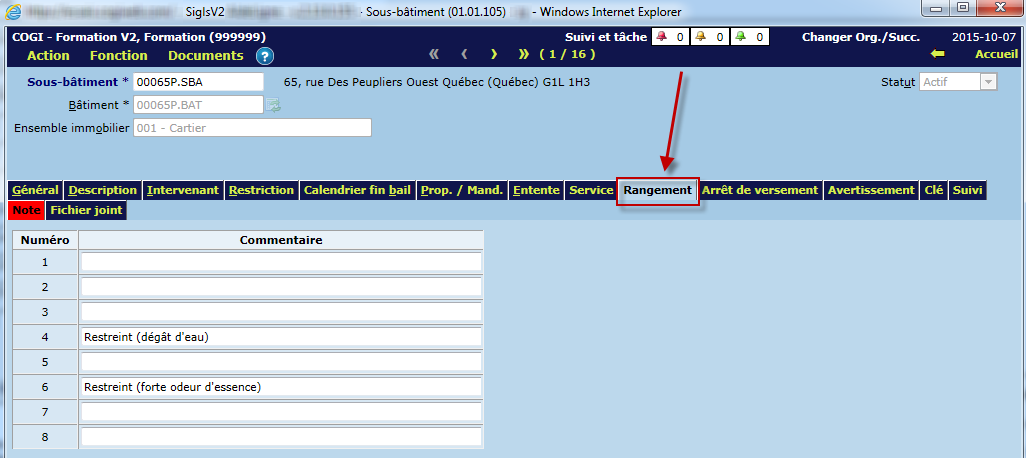Open the Fonction menu
The image size is (1026, 458).
[x=119, y=56]
